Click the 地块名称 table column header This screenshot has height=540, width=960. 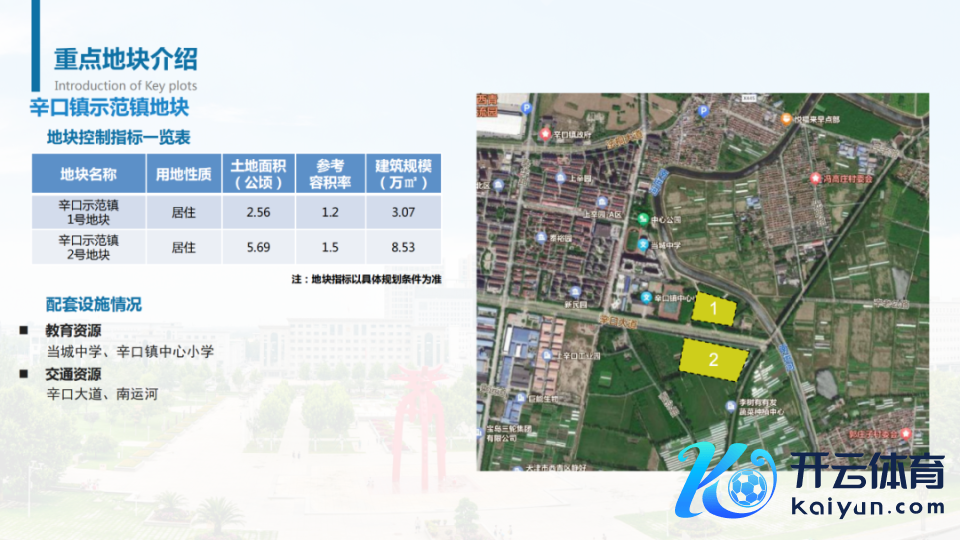pos(89,174)
